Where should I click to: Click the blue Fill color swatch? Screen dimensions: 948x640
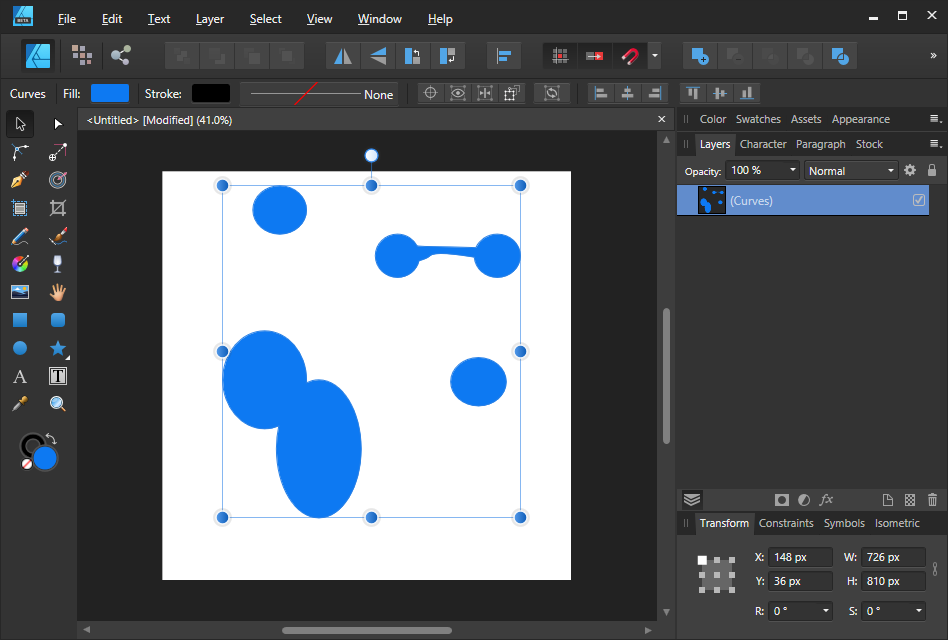pyautogui.click(x=110, y=92)
